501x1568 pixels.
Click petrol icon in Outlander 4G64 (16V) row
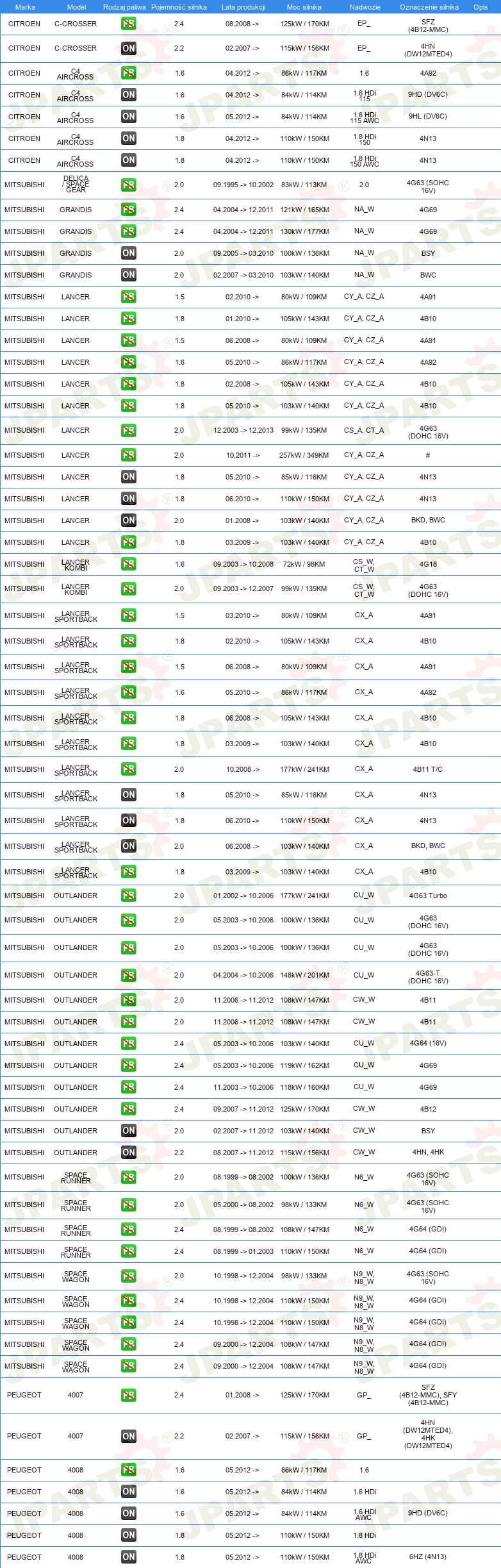[129, 1044]
